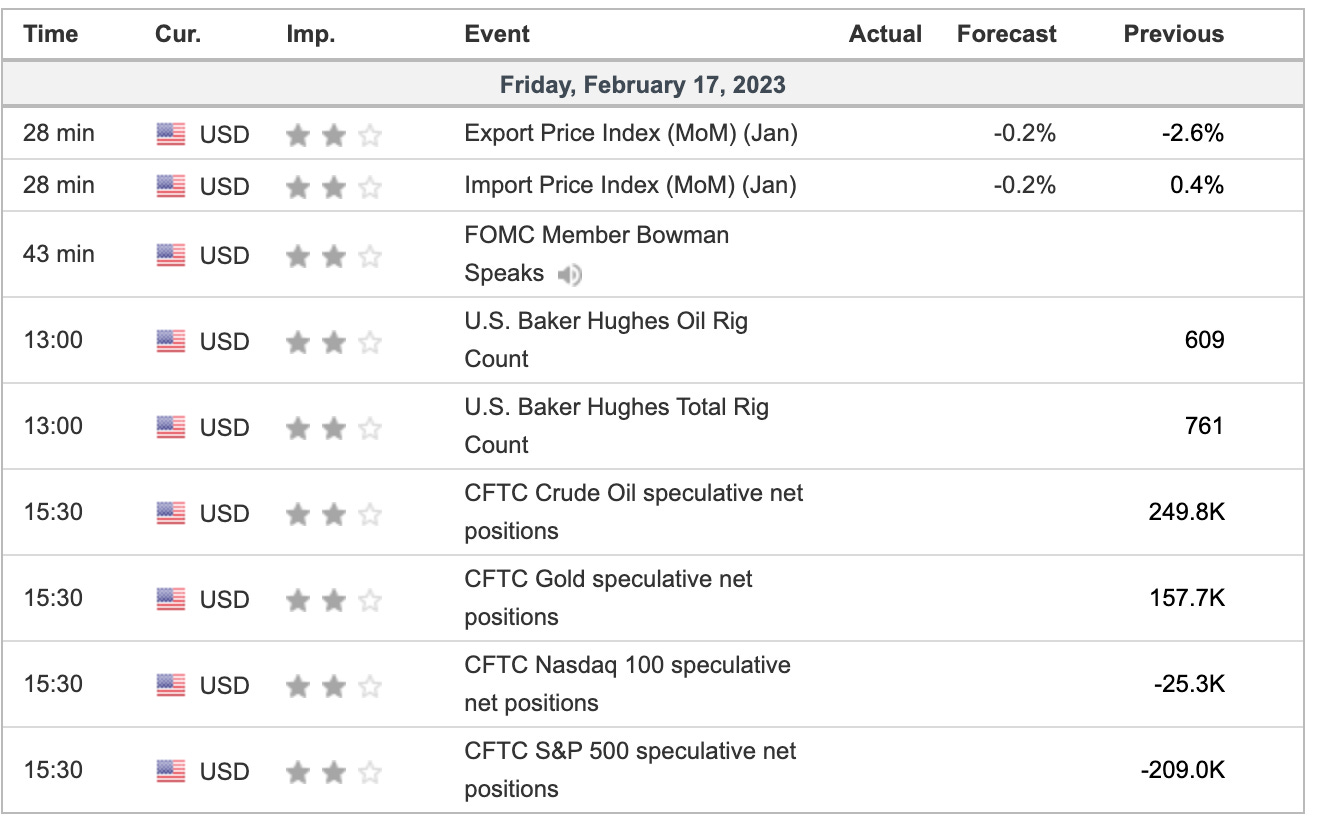Click the importance stars for FOMC Member Bowman row
Image resolution: width=1330 pixels, height=820 pixels.
tap(334, 256)
